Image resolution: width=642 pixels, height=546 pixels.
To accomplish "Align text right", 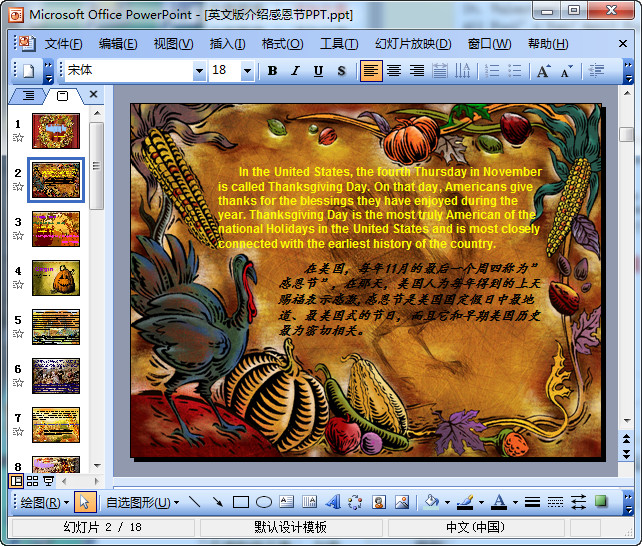I will pos(417,71).
